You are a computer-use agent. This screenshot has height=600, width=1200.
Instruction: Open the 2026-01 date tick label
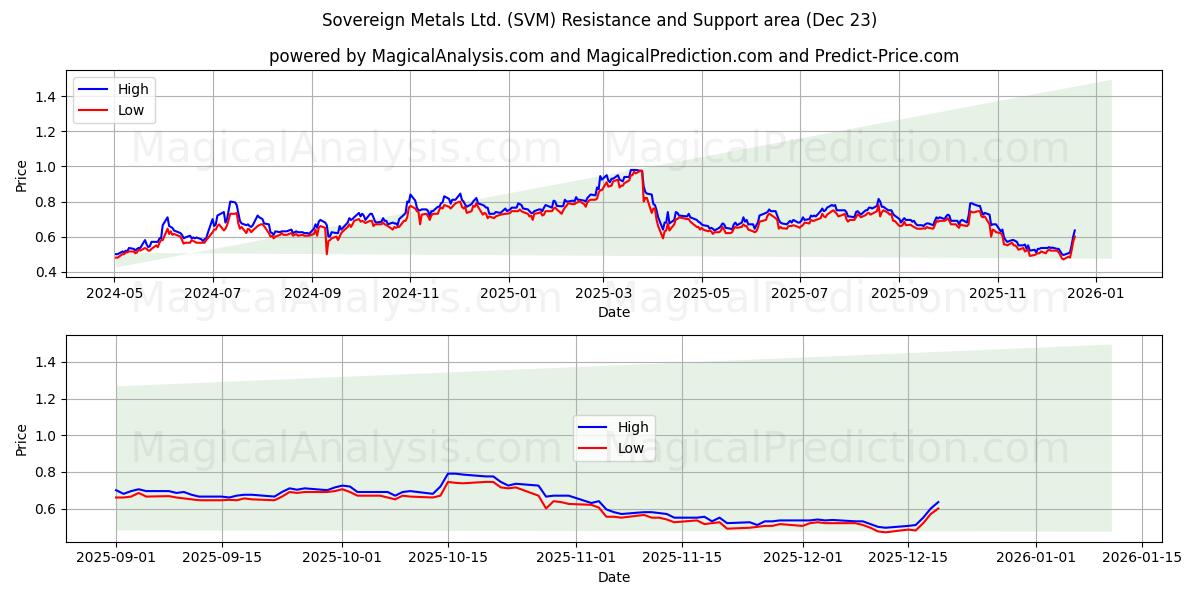[x=1097, y=290]
